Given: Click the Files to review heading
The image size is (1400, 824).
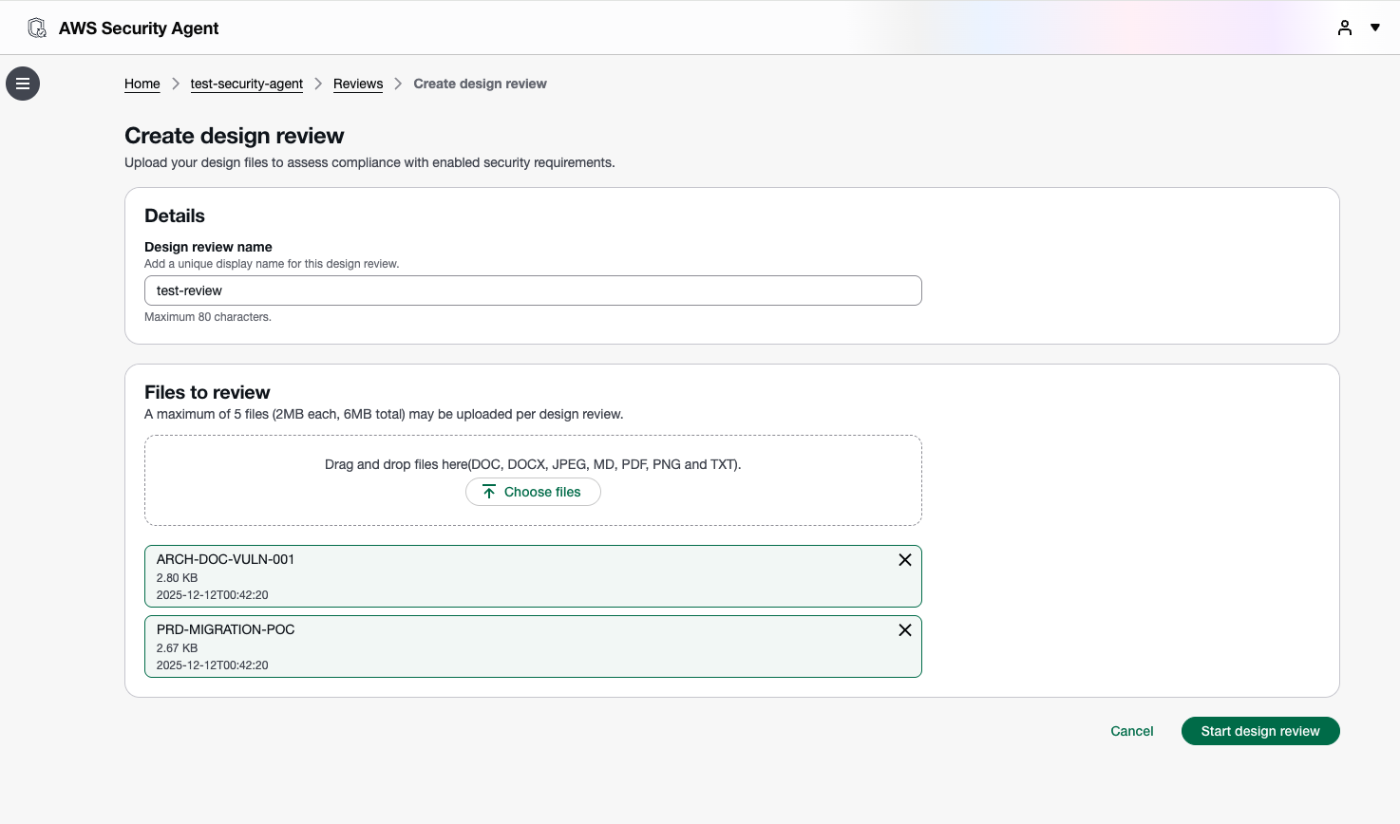Looking at the screenshot, I should [207, 392].
